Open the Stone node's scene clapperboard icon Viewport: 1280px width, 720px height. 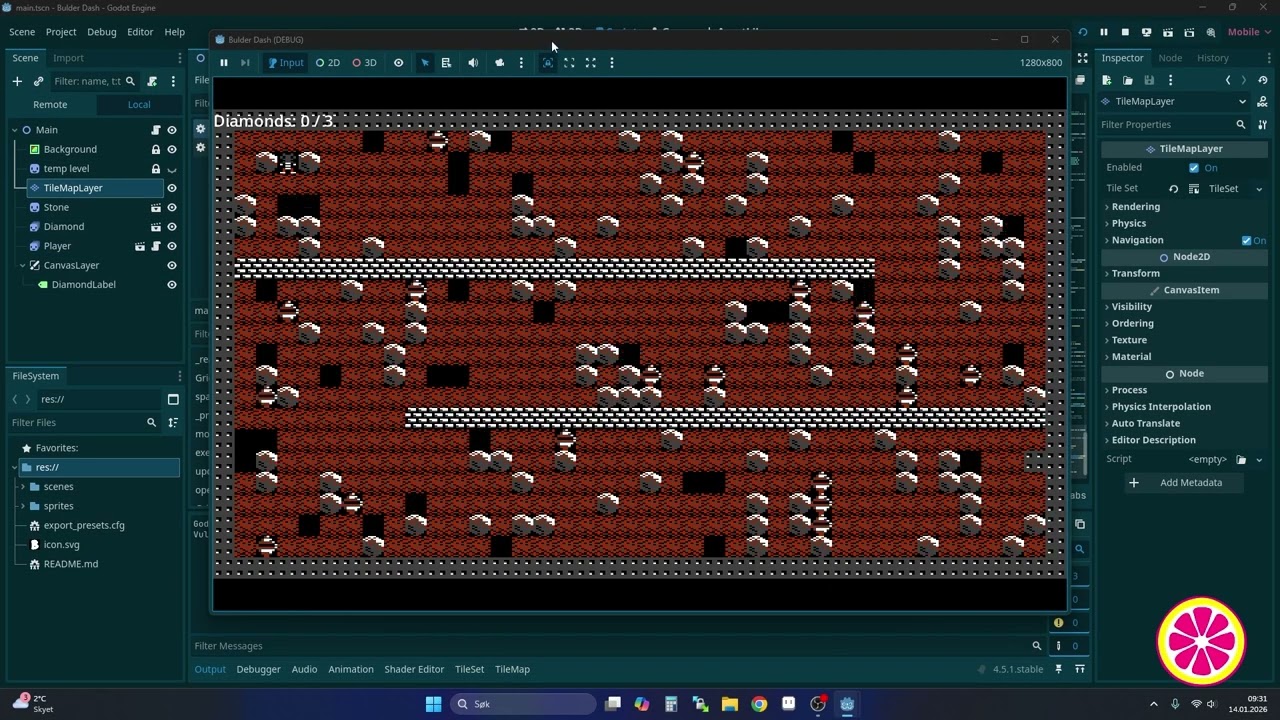tap(155, 207)
